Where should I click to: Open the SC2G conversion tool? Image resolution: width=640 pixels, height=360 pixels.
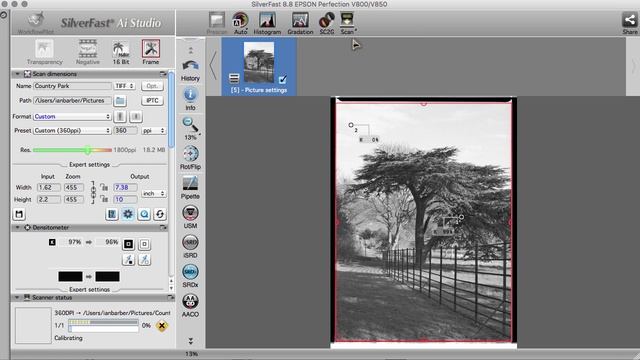click(x=327, y=23)
